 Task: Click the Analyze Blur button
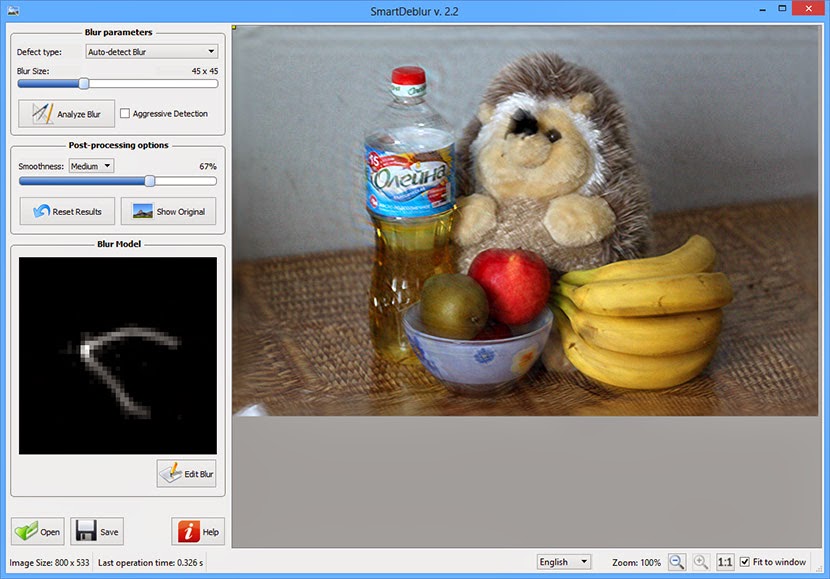(x=66, y=114)
